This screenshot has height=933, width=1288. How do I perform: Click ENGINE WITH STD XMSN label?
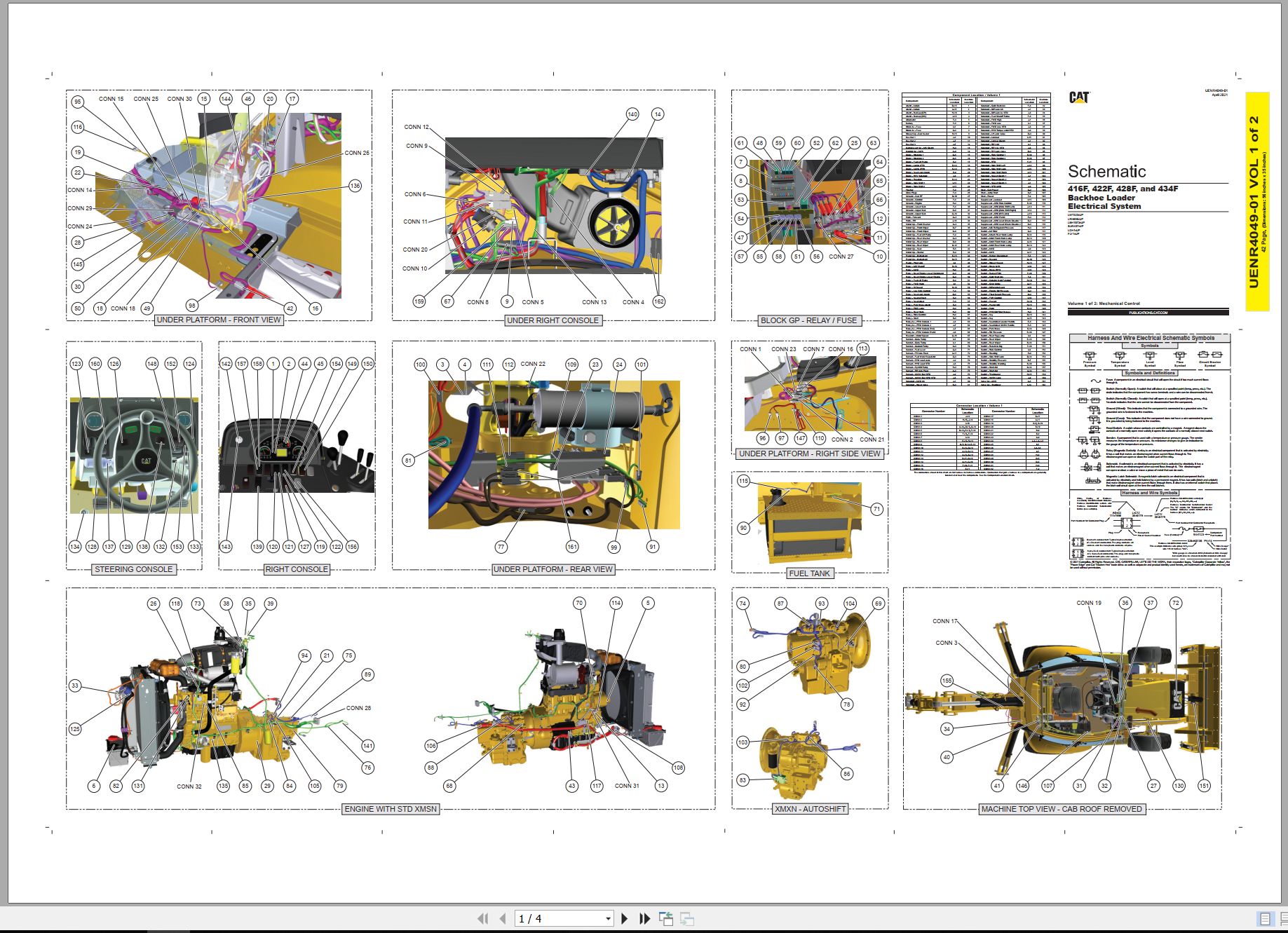(391, 809)
